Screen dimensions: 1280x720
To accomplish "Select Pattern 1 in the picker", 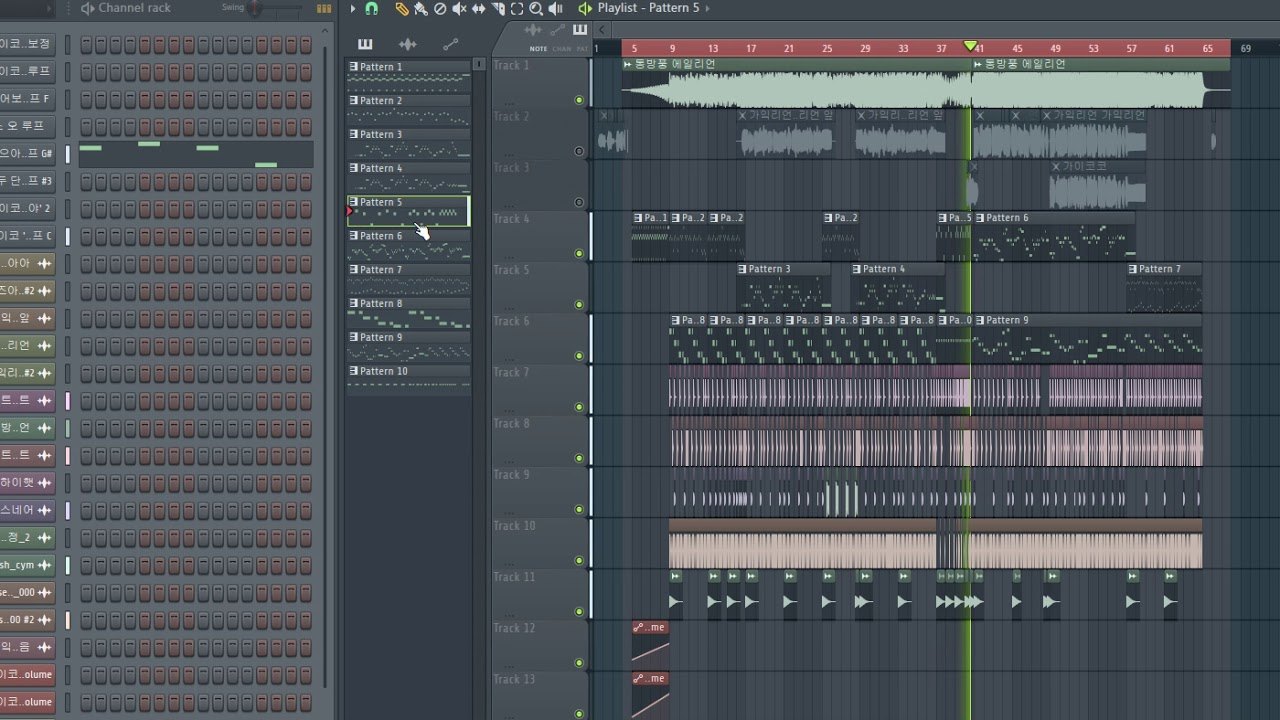I will (408, 75).
